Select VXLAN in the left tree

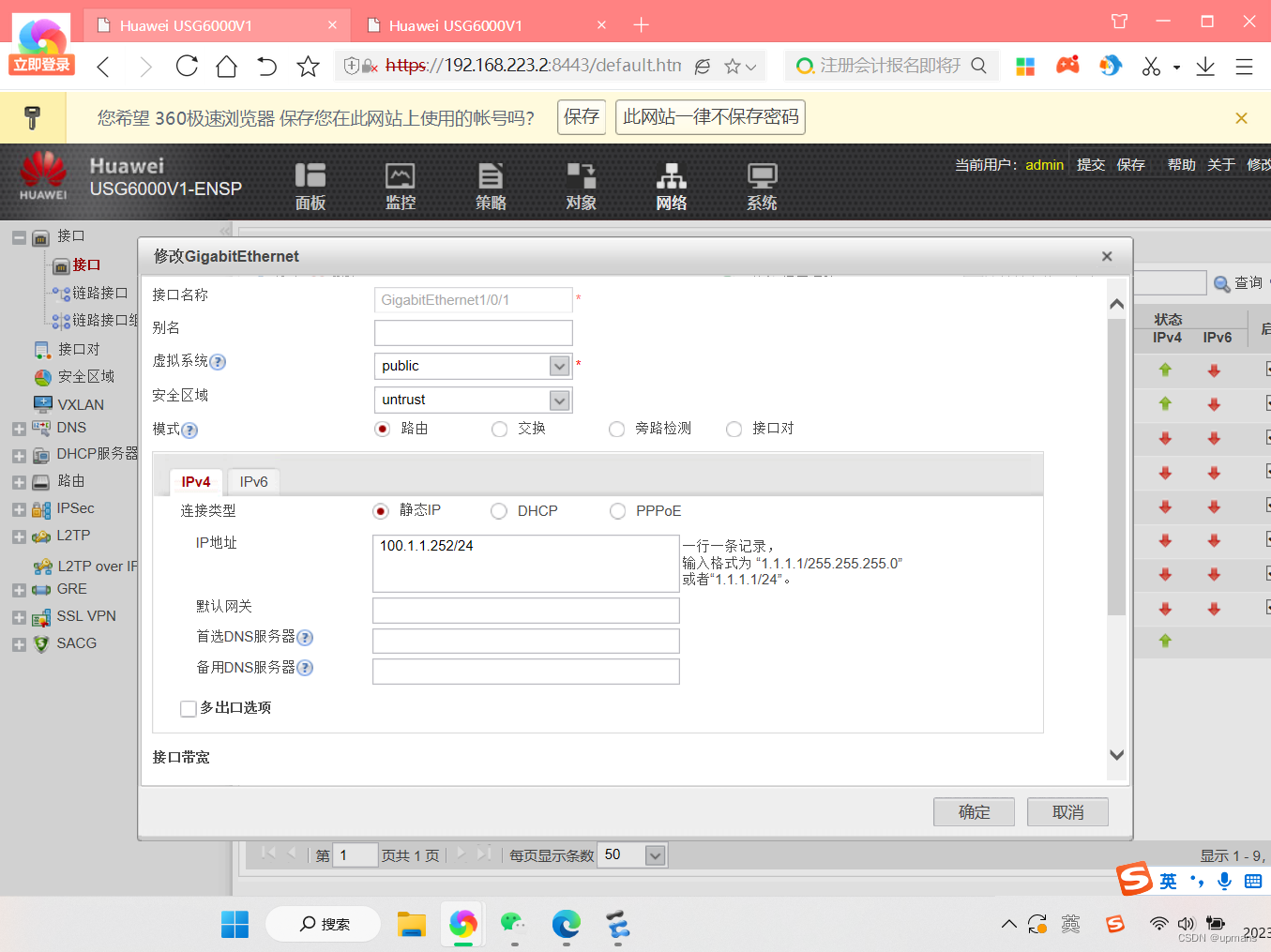click(81, 405)
